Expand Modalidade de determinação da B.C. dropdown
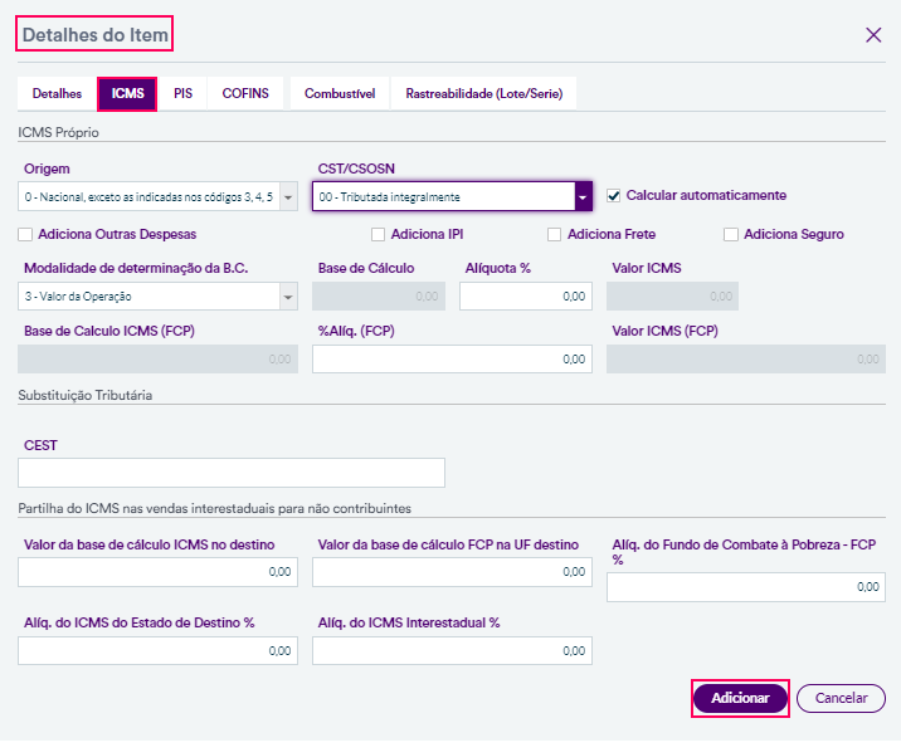Image resolution: width=901 pixels, height=741 pixels. tap(288, 296)
